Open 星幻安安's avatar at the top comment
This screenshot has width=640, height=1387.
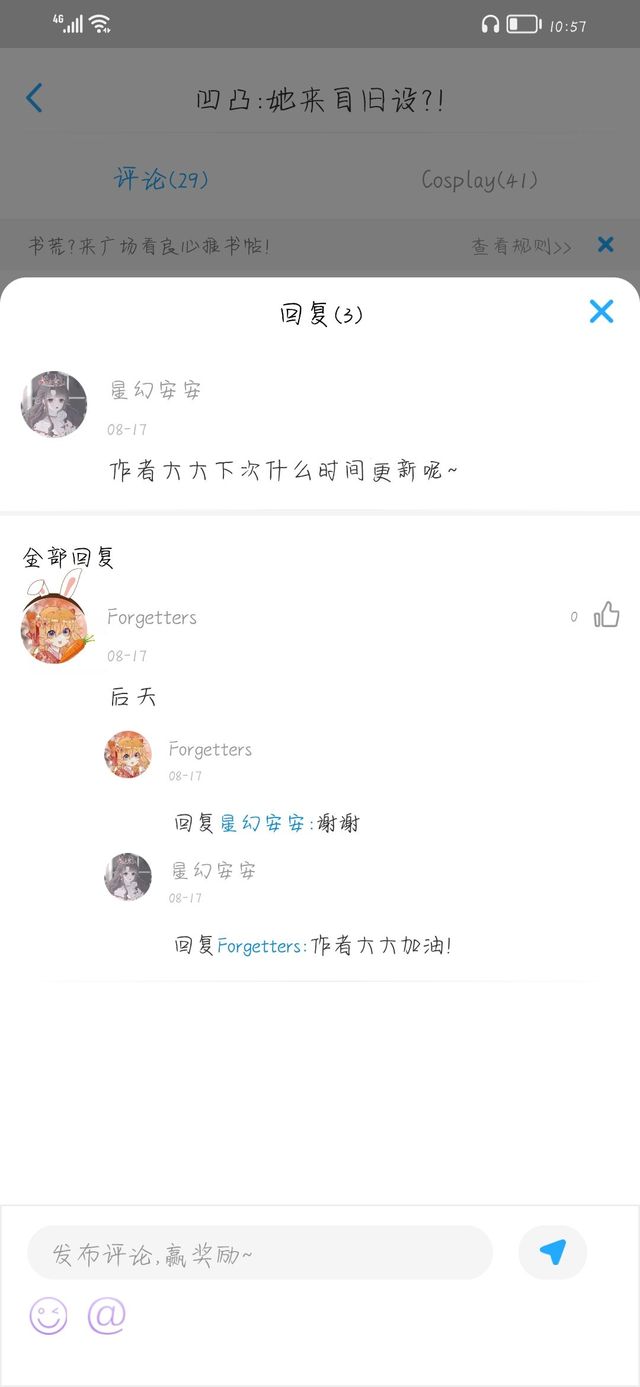[54, 404]
